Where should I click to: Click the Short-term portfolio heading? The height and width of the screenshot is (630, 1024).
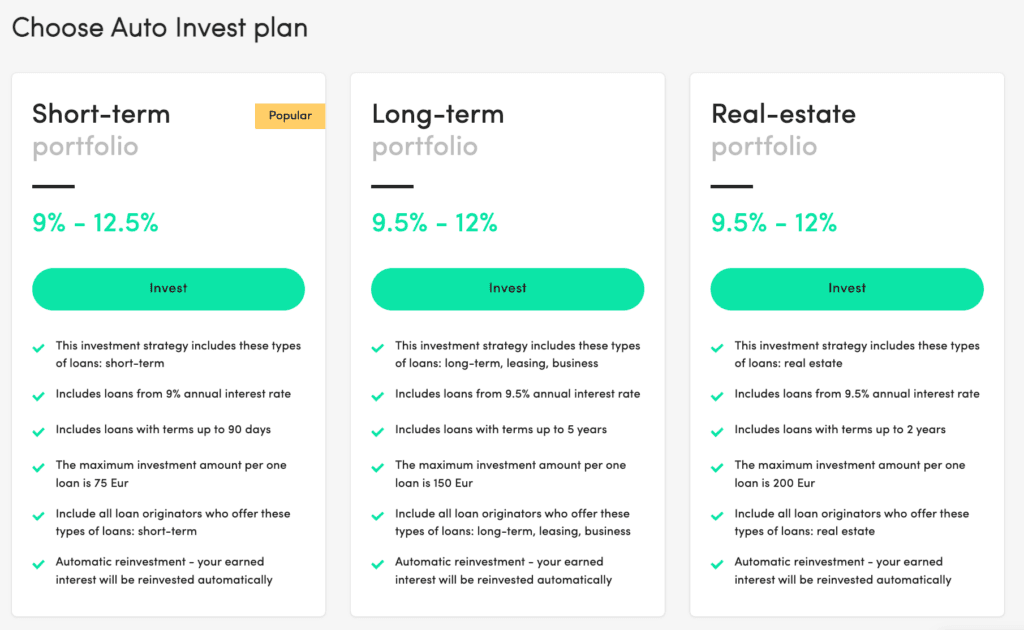[101, 114]
